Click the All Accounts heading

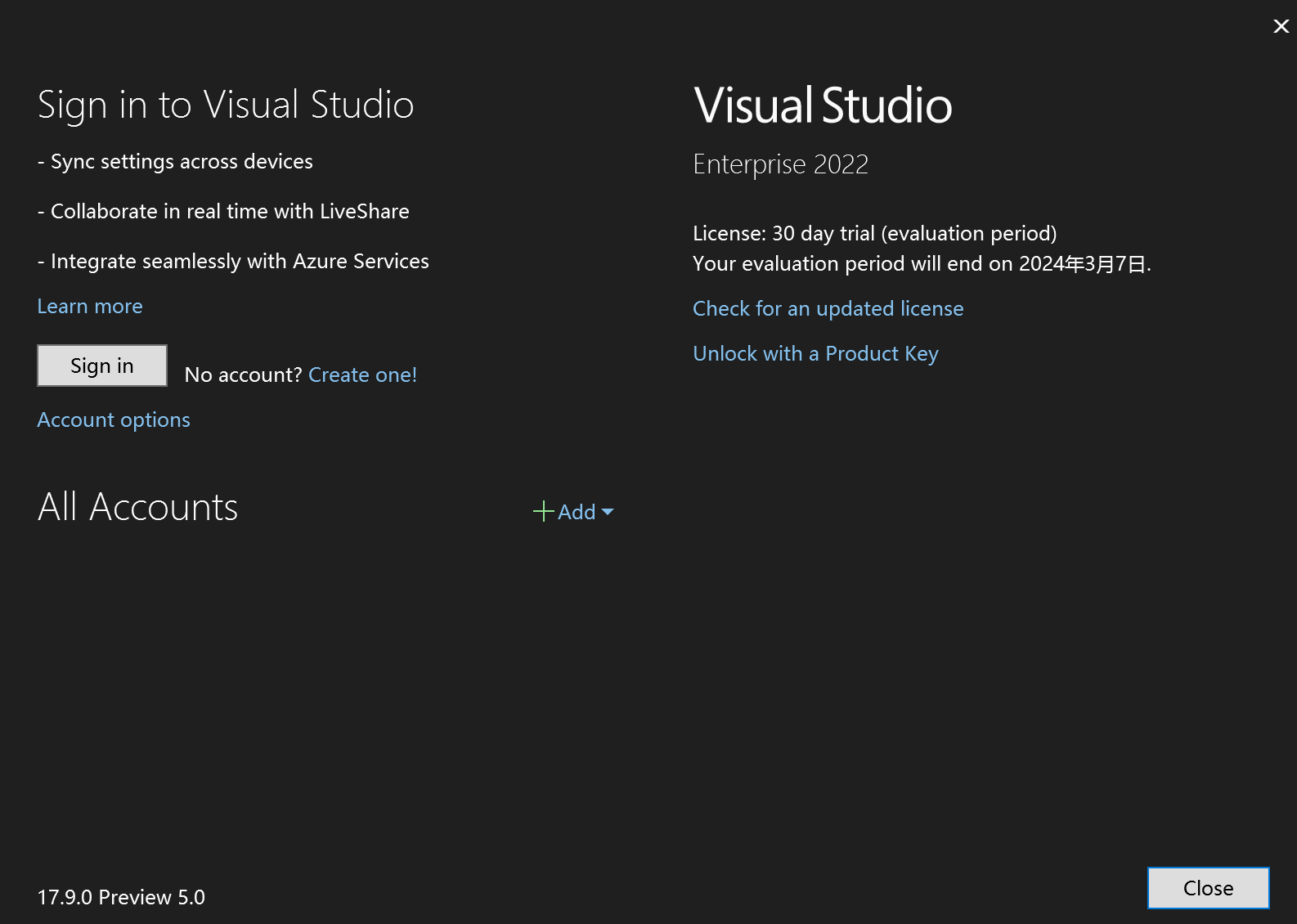[x=137, y=507]
